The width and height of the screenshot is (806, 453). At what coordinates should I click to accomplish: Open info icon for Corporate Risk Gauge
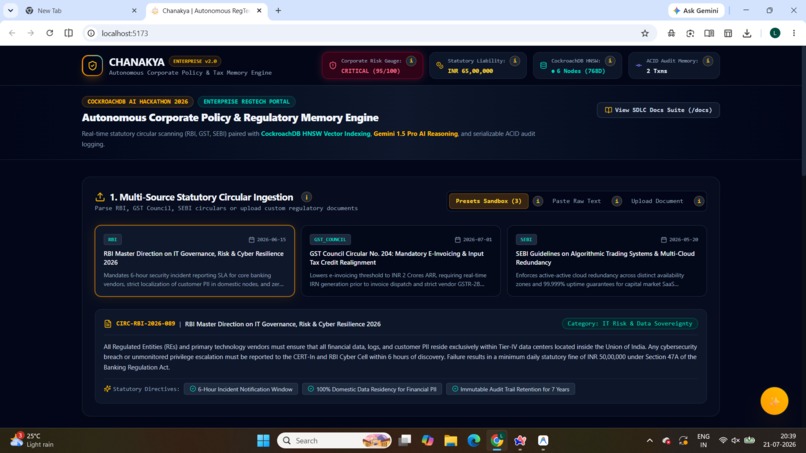click(x=411, y=61)
